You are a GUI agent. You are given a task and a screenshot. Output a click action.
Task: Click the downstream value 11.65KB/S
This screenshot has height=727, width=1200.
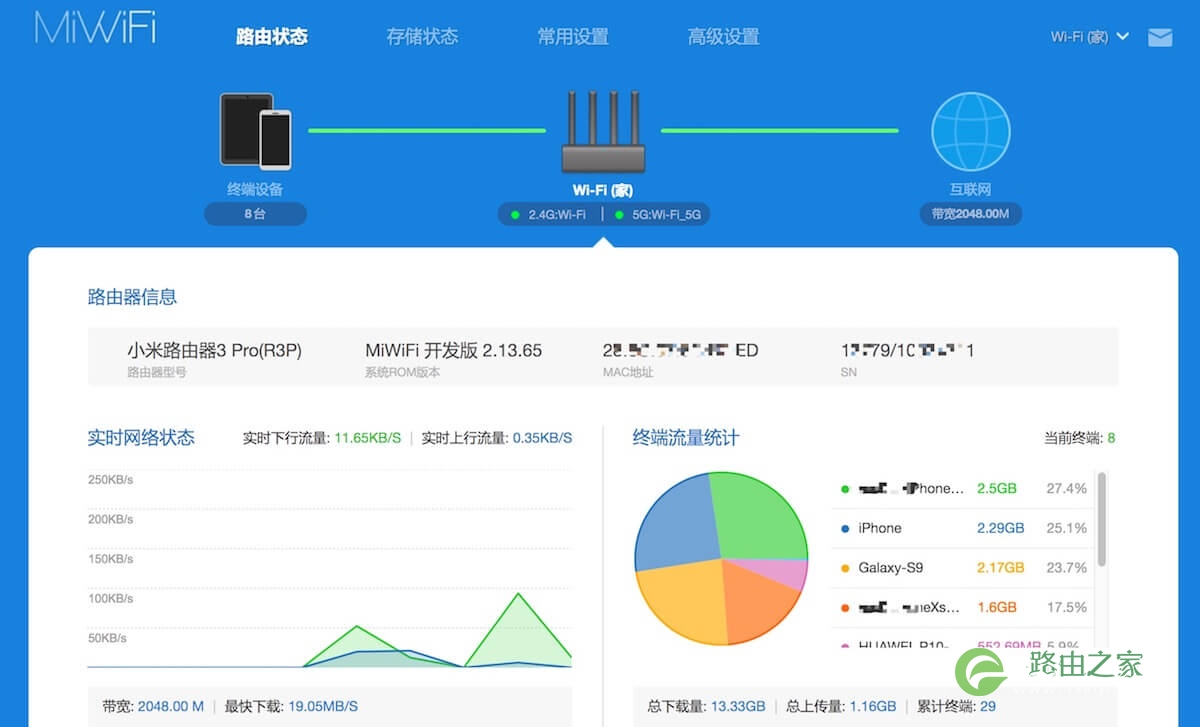tap(368, 438)
